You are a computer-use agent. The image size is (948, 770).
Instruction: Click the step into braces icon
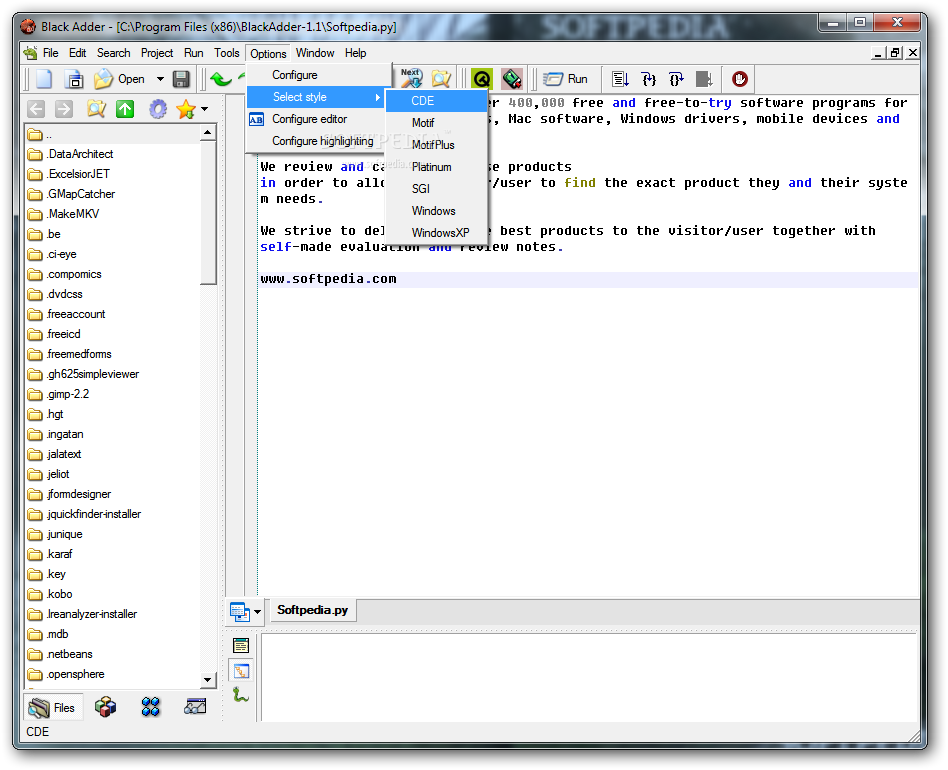(648, 79)
